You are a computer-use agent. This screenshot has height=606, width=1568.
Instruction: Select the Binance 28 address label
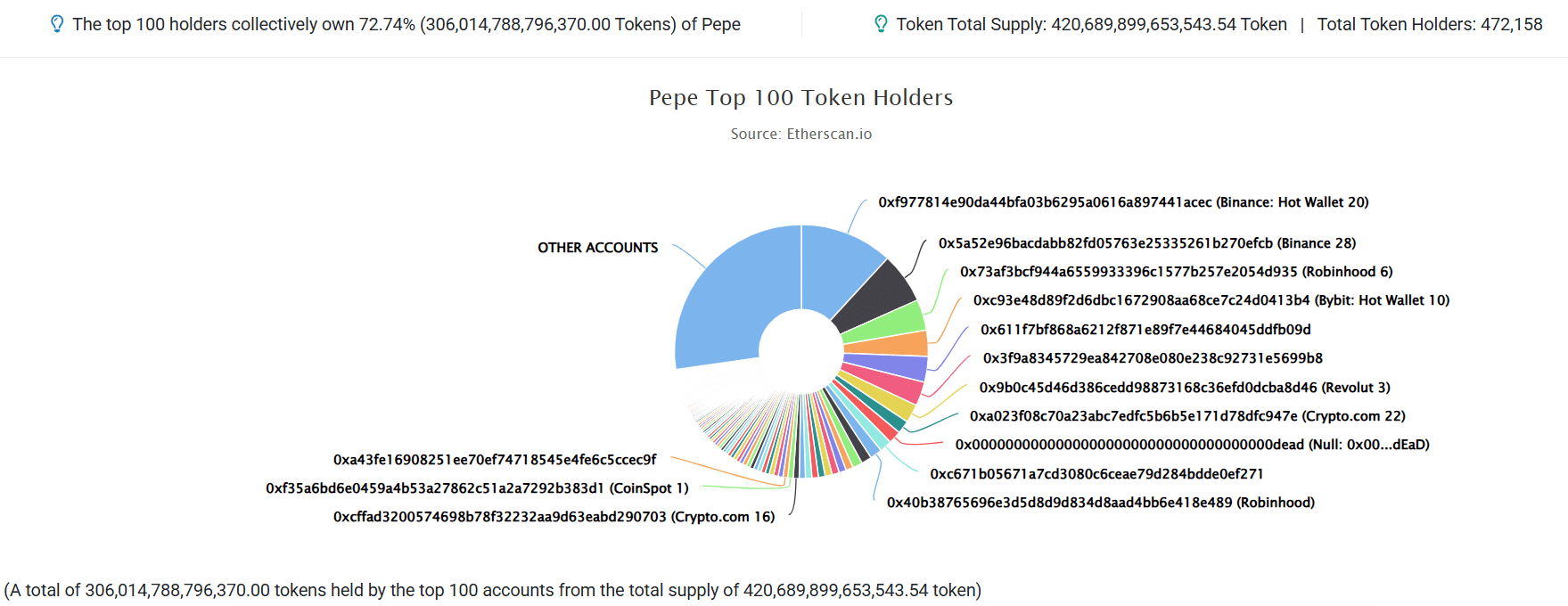click(1146, 243)
